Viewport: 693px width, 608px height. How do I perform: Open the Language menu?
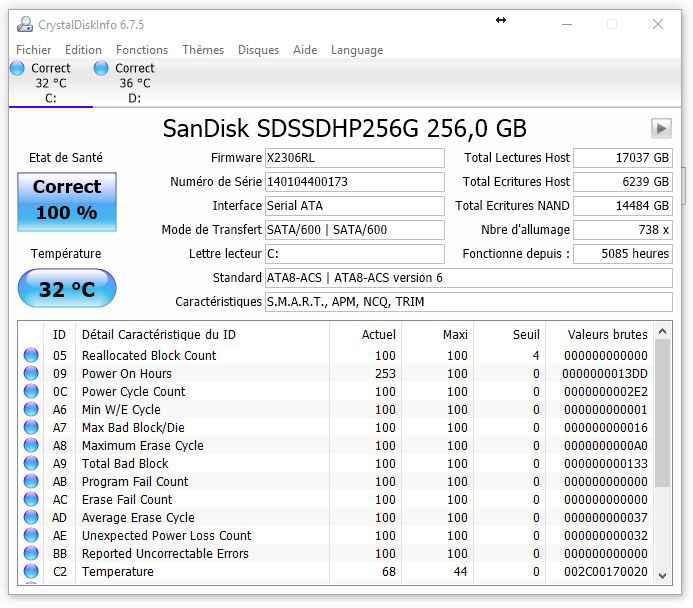(x=357, y=50)
